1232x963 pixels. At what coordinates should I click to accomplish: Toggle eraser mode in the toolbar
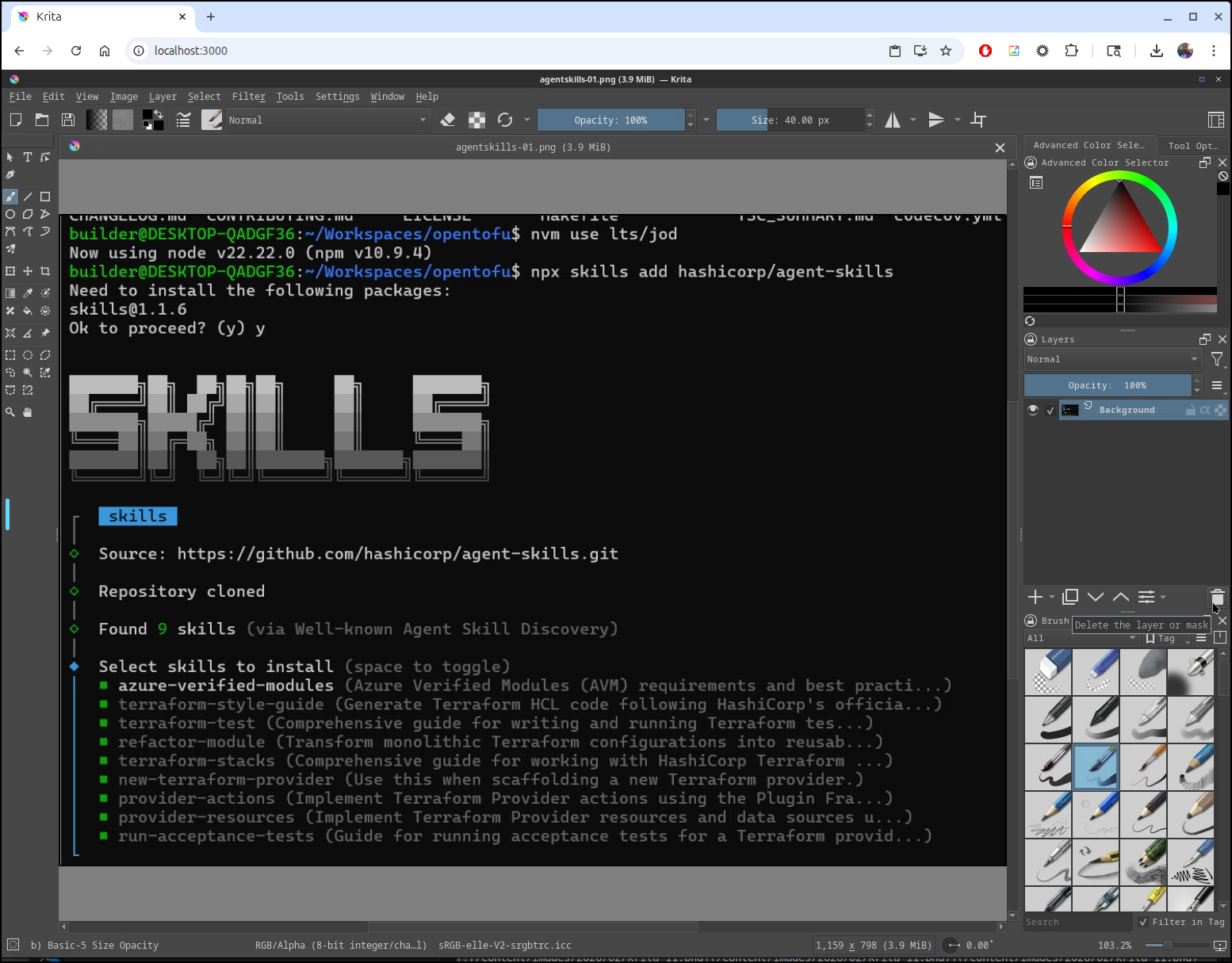click(448, 120)
